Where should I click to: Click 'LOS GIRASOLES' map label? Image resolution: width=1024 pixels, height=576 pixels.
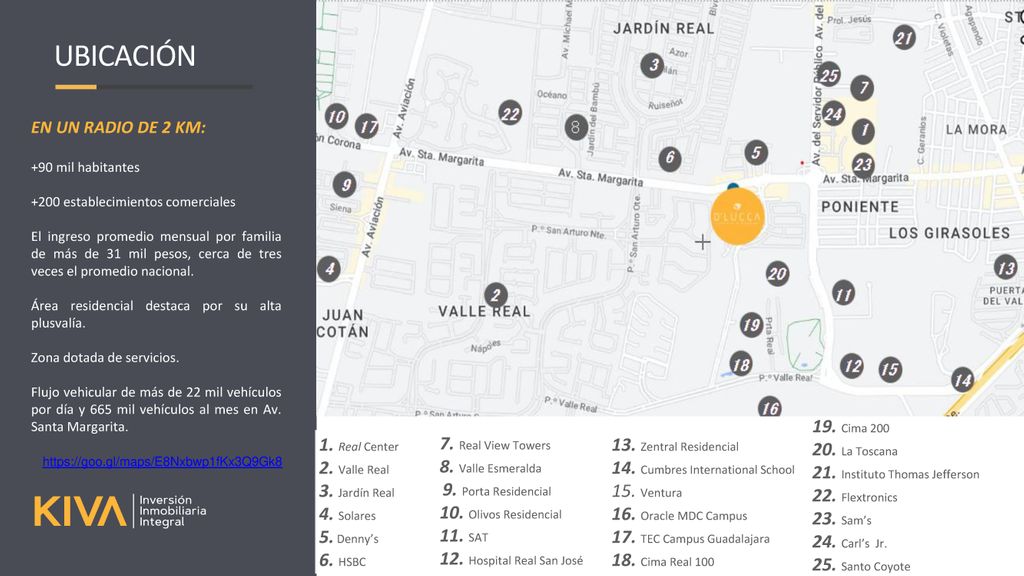(x=949, y=233)
